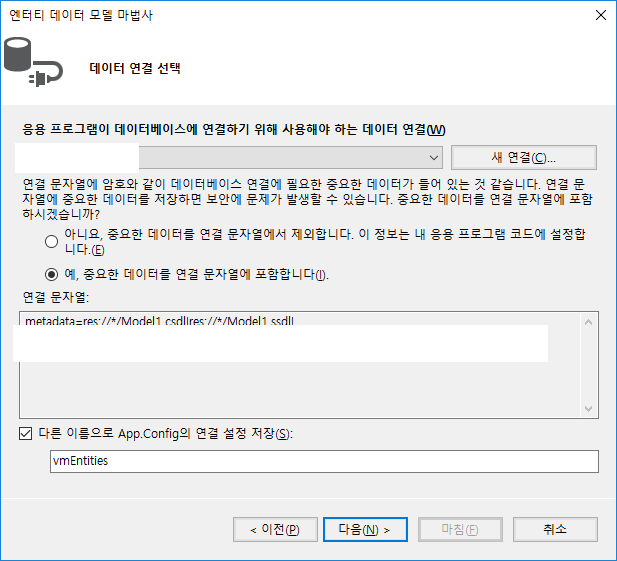Go back with the 이전(P) button
Image resolution: width=617 pixels, height=561 pixels.
[x=275, y=530]
